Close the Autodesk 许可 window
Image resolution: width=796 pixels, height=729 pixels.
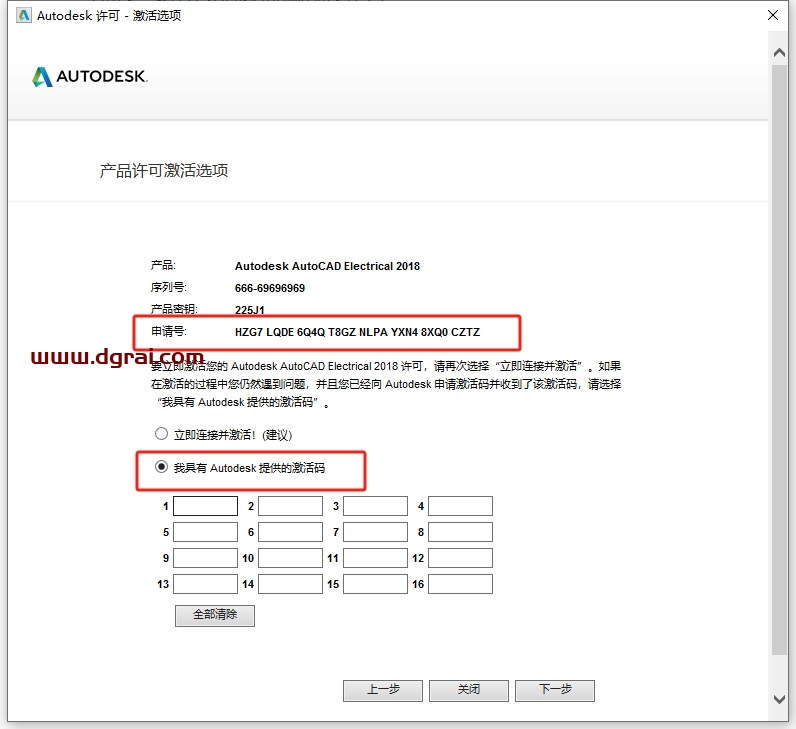click(773, 15)
